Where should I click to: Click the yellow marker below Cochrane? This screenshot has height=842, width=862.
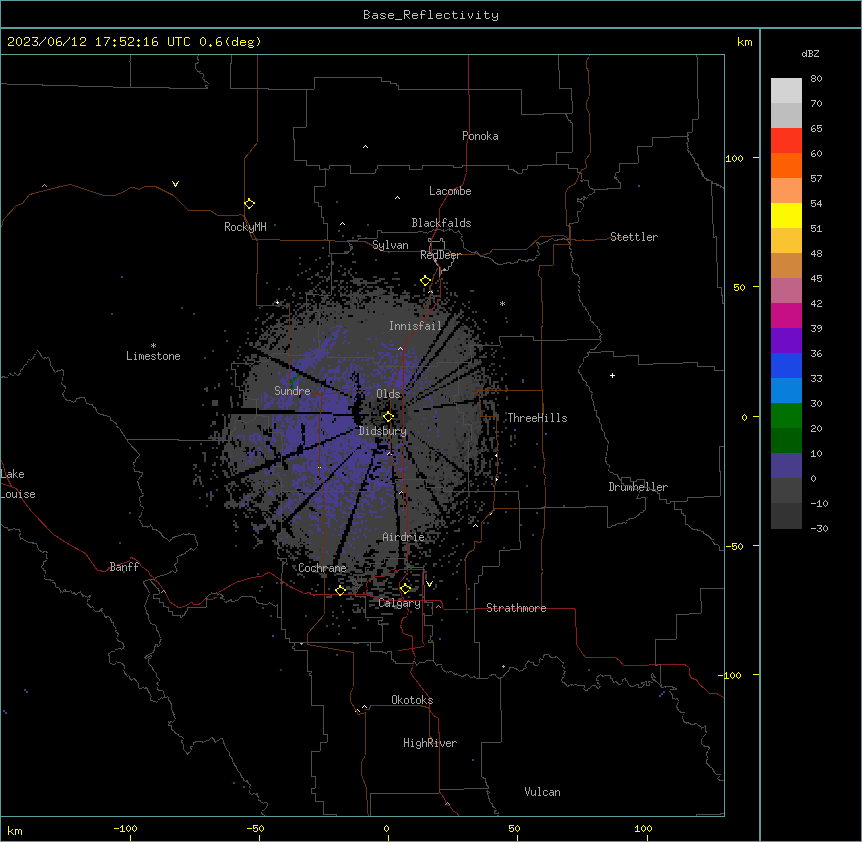[x=340, y=590]
